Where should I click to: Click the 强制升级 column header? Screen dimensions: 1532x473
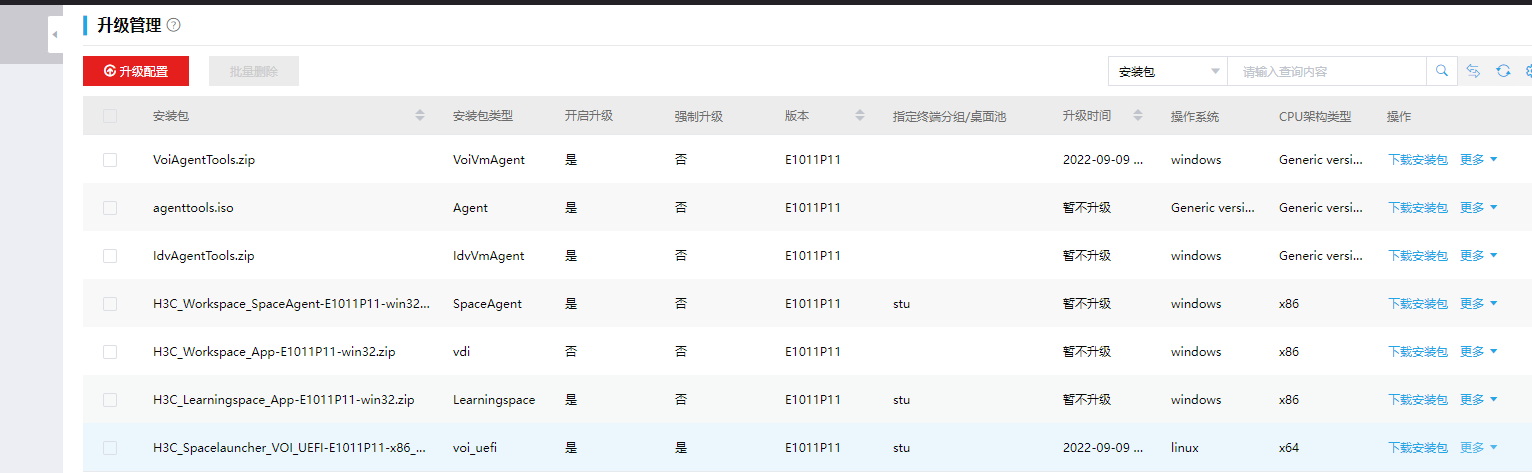pyautogui.click(x=699, y=116)
